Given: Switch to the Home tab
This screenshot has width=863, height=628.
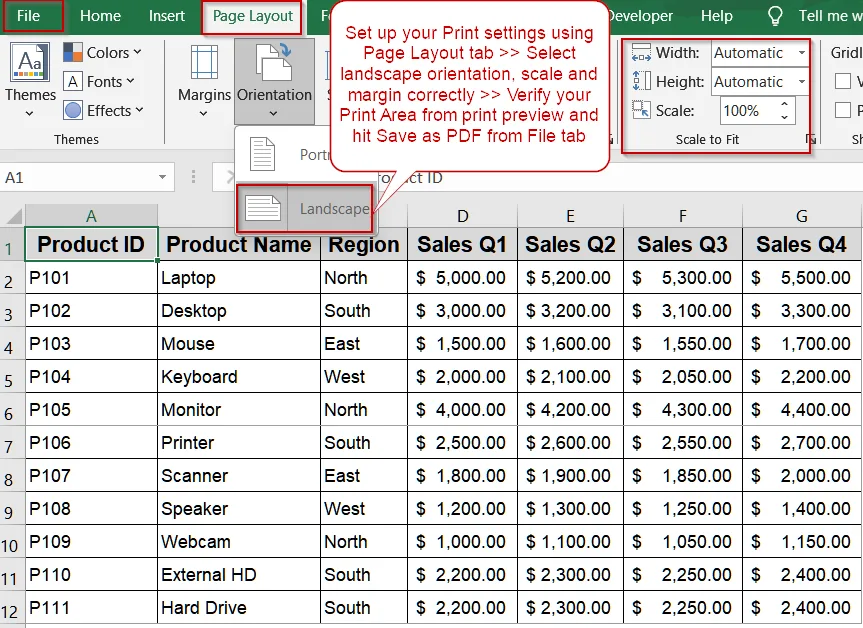Looking at the screenshot, I should click(x=100, y=16).
